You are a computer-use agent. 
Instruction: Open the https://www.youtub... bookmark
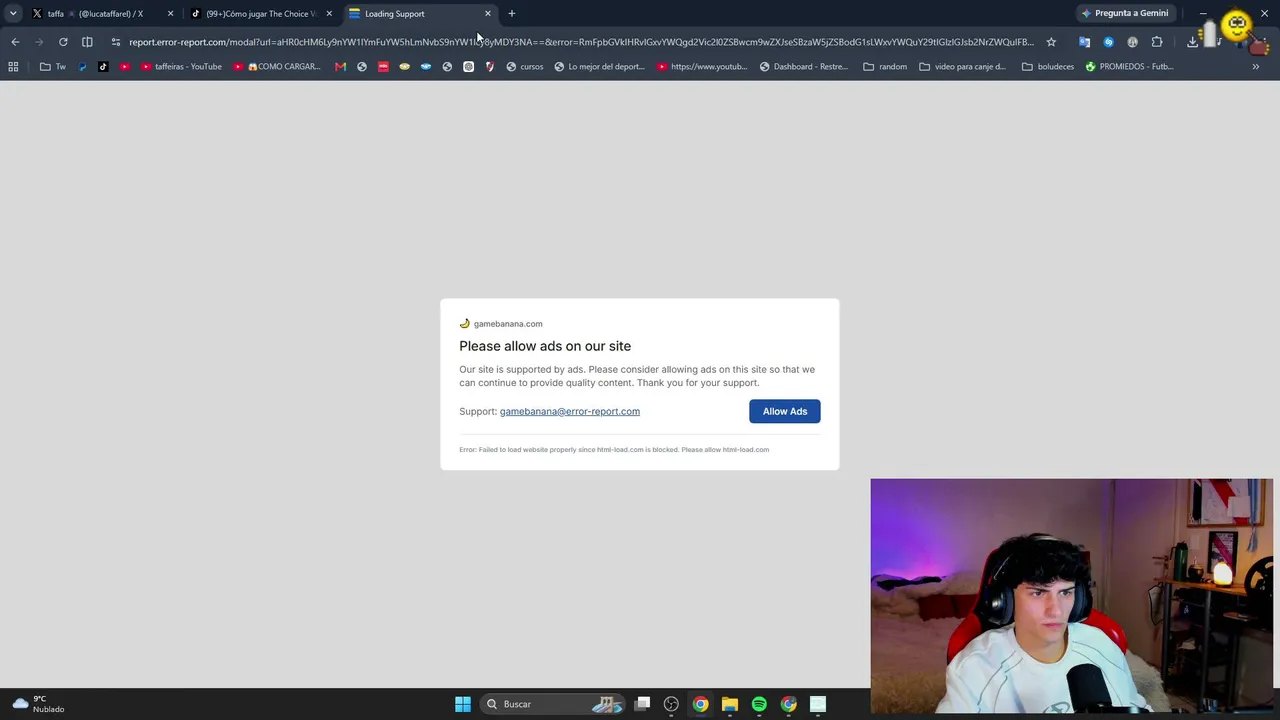click(x=702, y=67)
